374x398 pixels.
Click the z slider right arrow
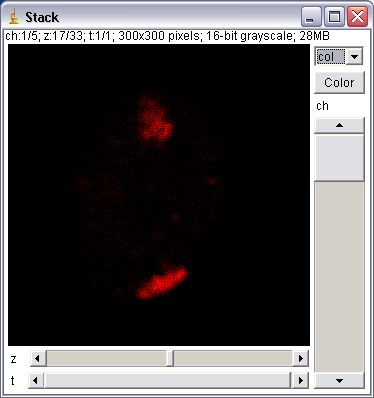click(301, 359)
